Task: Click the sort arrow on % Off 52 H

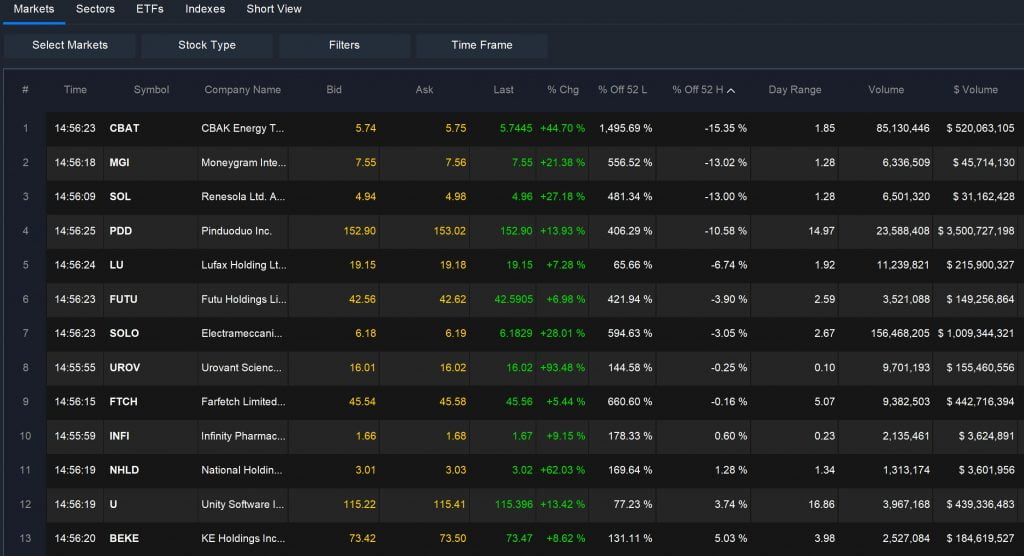Action: coord(731,90)
